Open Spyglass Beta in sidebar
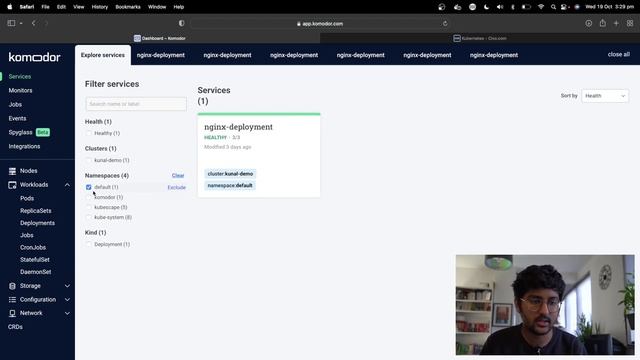This screenshot has height=360, width=640. pyautogui.click(x=29, y=132)
